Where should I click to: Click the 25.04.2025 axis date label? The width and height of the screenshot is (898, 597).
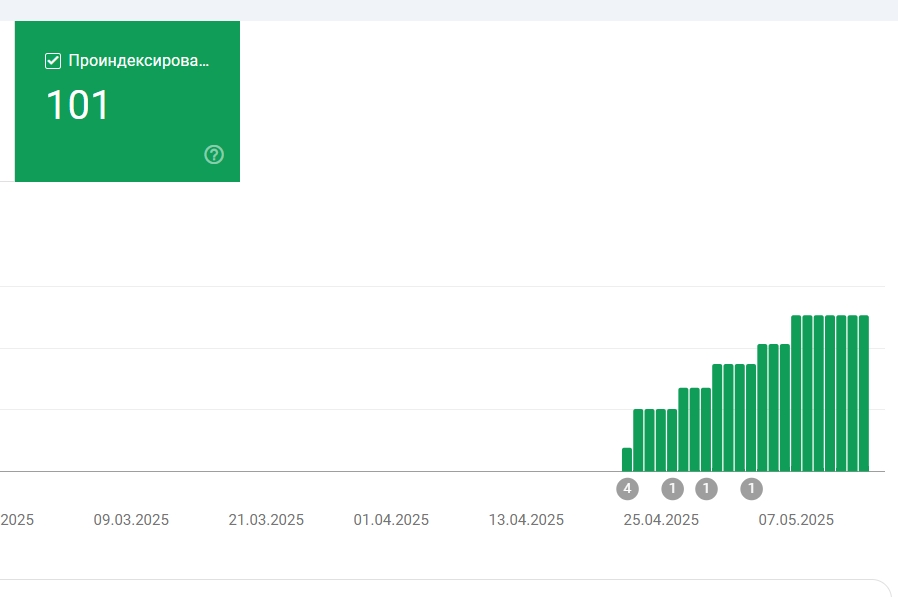click(x=661, y=520)
